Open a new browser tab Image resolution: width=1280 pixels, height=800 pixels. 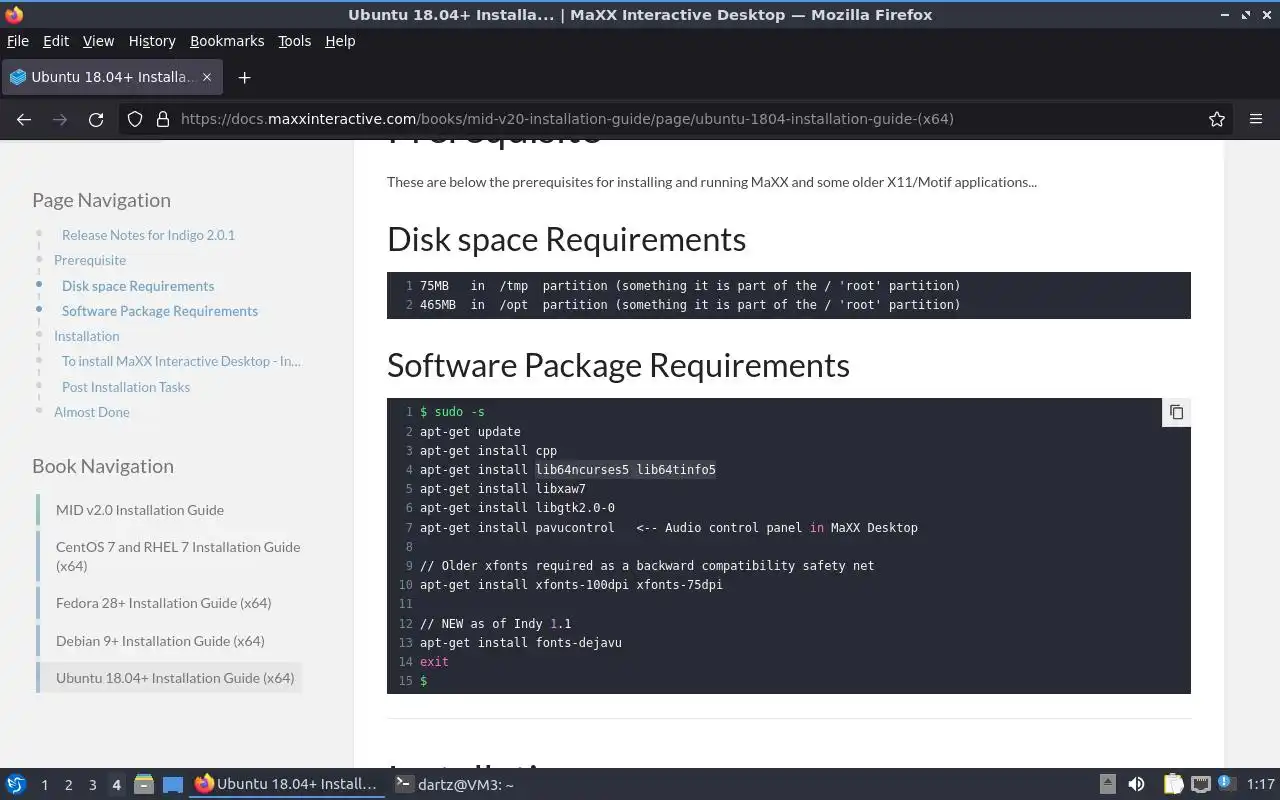244,77
